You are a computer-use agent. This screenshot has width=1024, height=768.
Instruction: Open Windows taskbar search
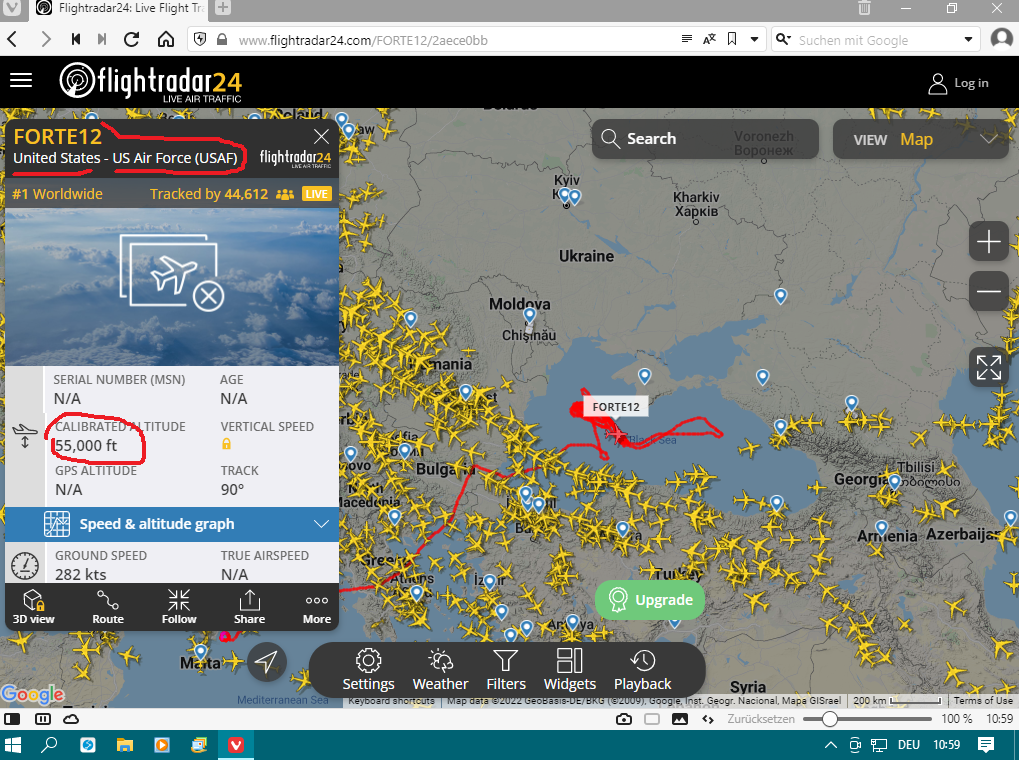click(x=49, y=745)
